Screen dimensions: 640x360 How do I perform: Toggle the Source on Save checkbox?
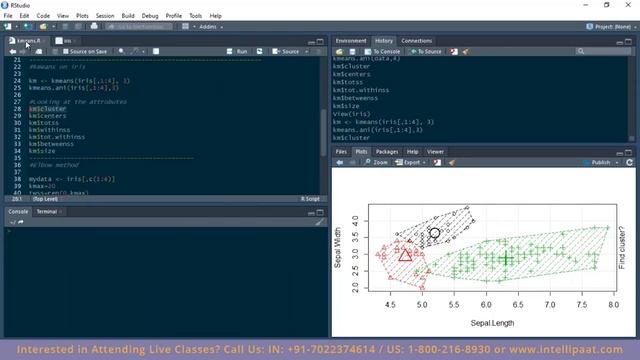click(x=65, y=51)
